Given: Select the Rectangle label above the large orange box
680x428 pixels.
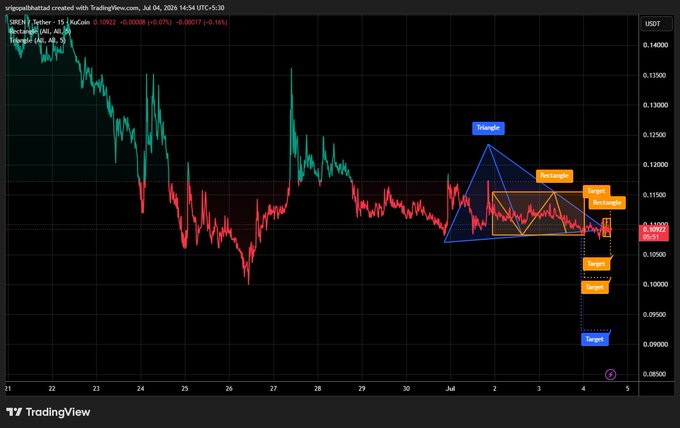Looking at the screenshot, I should (554, 176).
